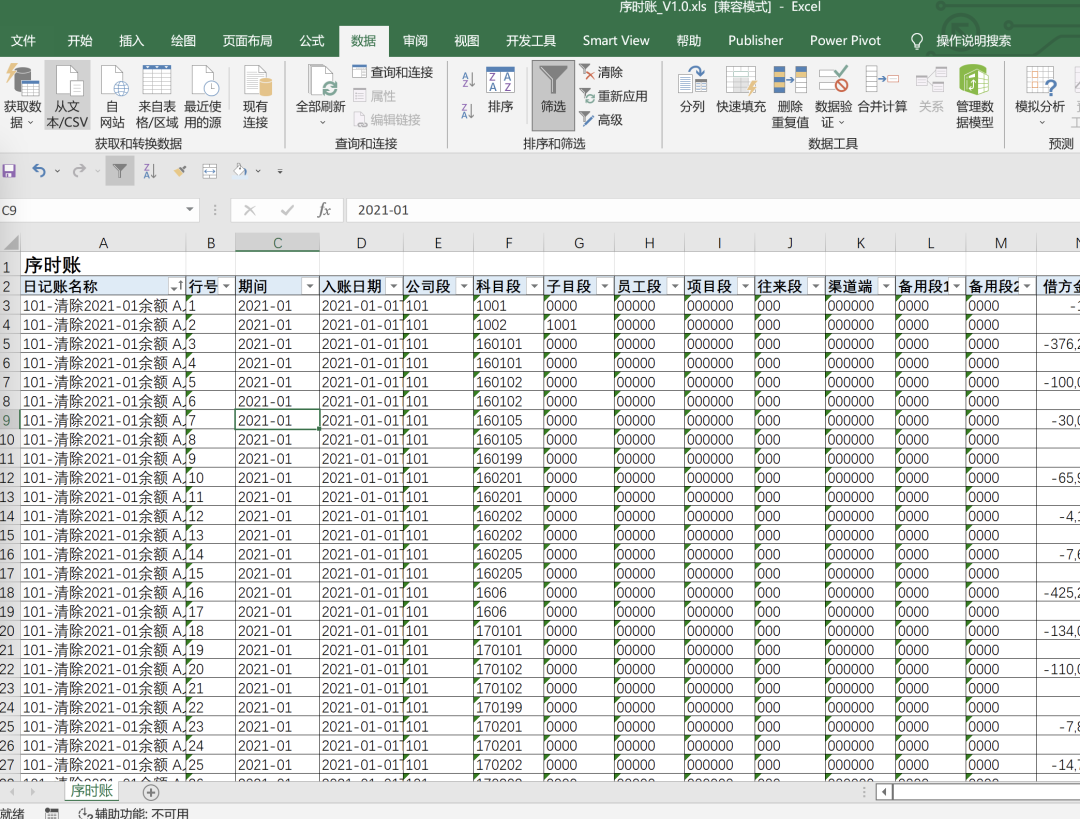Viewport: 1080px width, 819px height.
Task: Expand the Name Box dropdown arrow
Action: tap(189, 210)
